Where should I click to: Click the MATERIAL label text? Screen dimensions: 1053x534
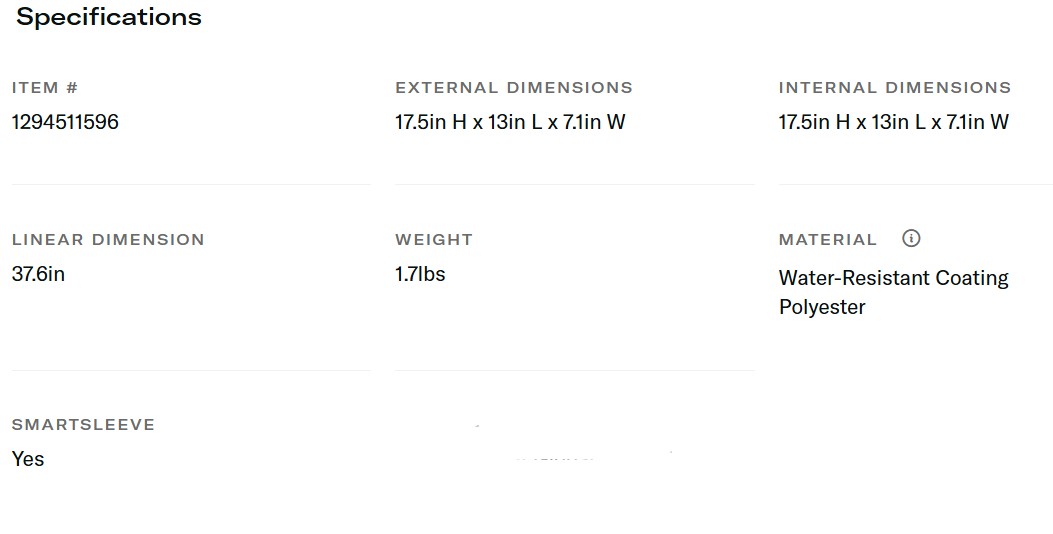pyautogui.click(x=828, y=240)
